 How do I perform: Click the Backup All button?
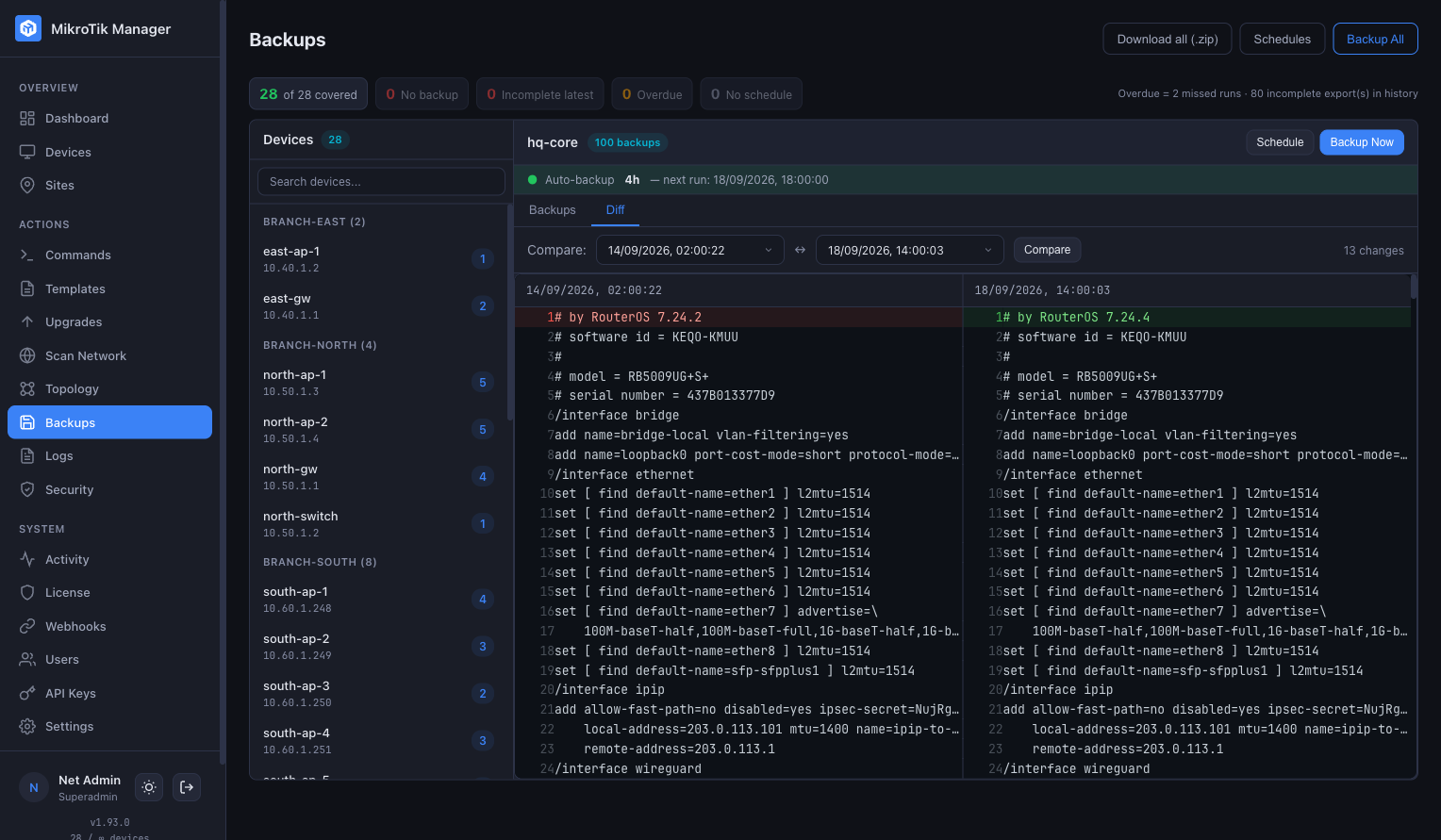pos(1375,39)
